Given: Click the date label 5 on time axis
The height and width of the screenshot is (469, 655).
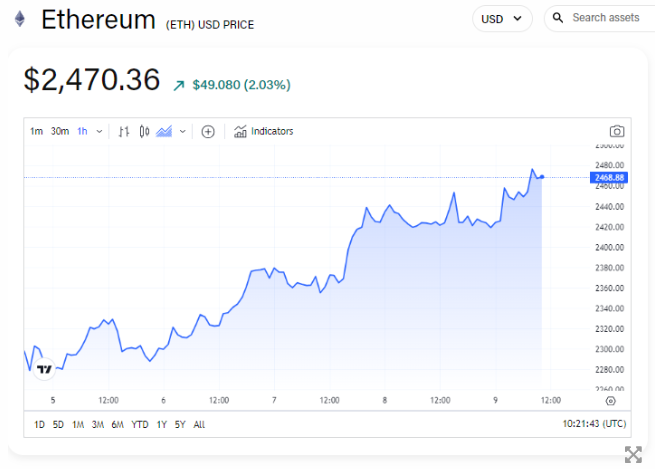Looking at the screenshot, I should [53, 400].
